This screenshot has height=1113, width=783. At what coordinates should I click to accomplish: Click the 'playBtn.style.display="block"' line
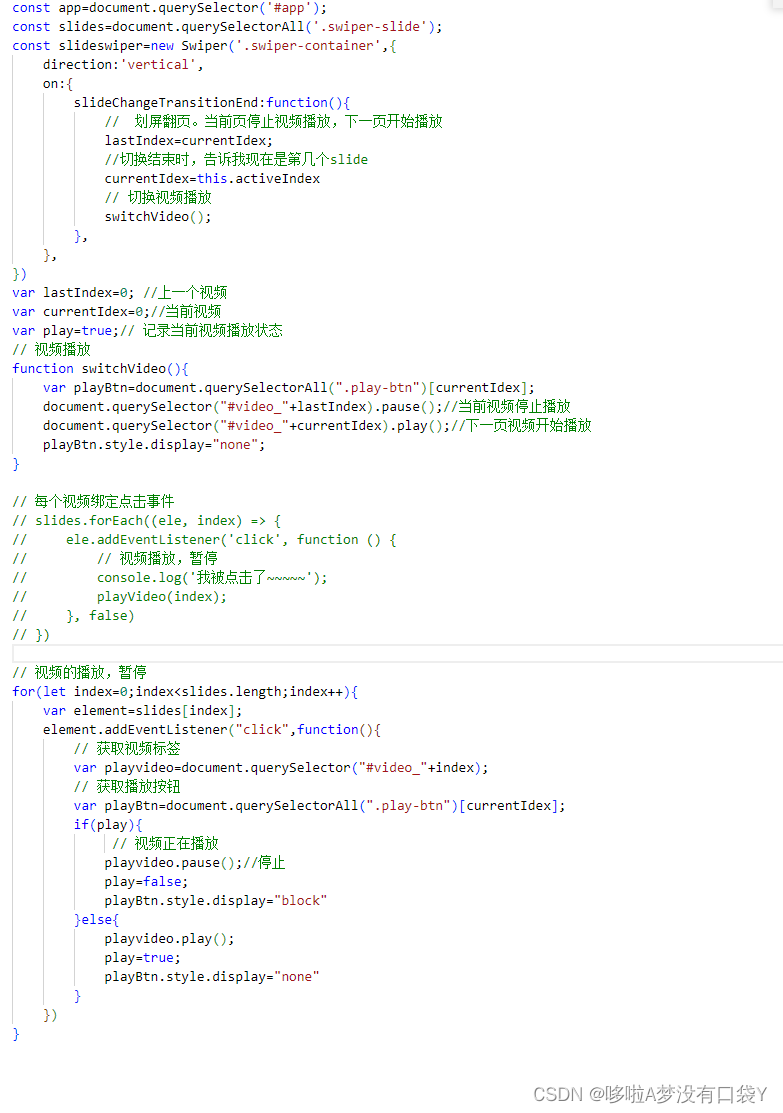point(216,901)
